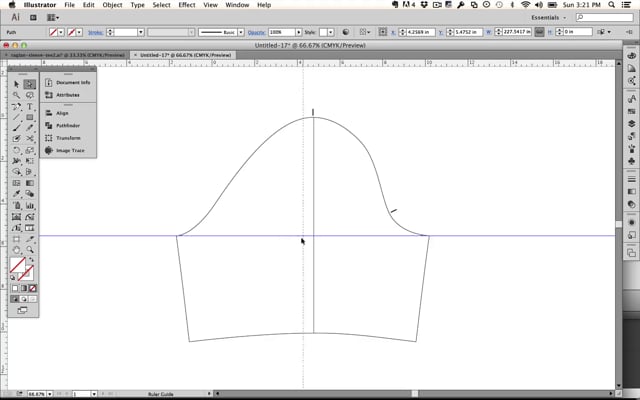Select the Direct Selection tool
The height and width of the screenshot is (400, 640).
(x=30, y=85)
